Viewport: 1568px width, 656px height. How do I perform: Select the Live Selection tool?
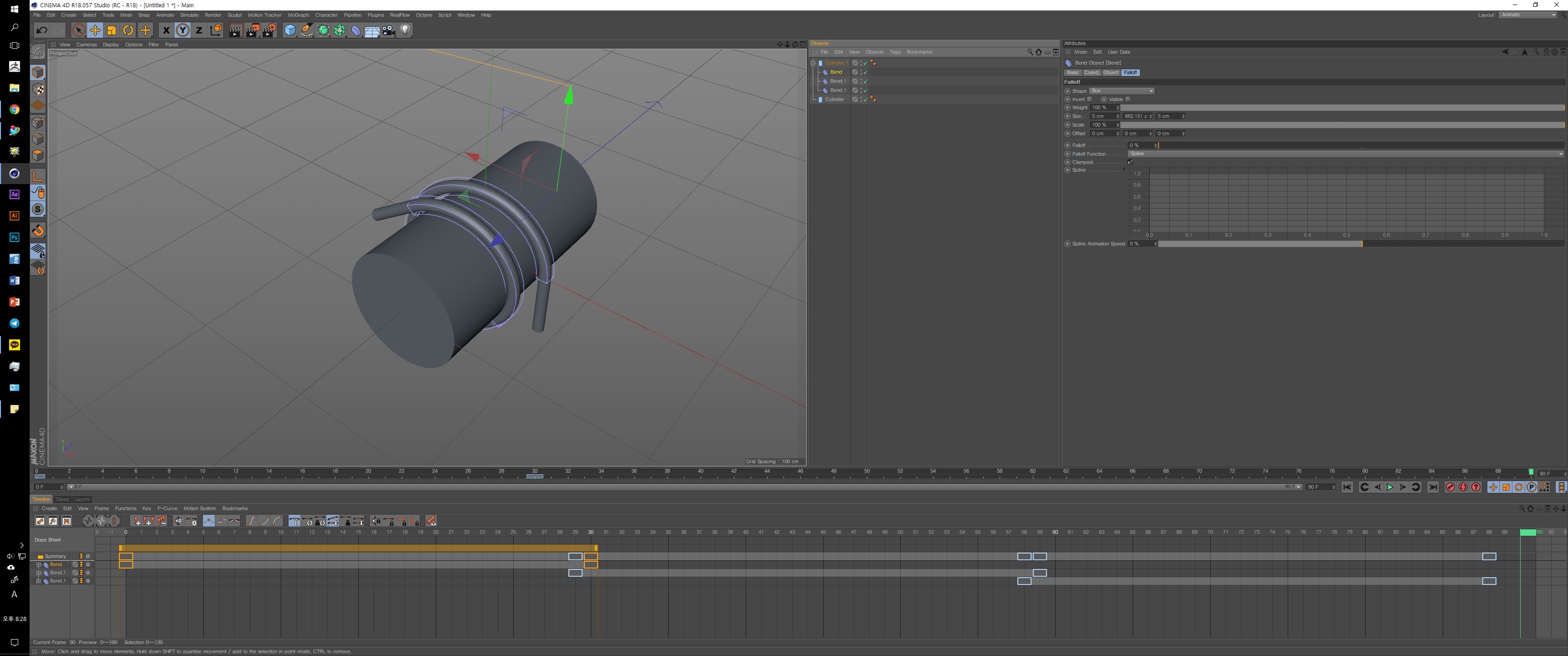click(78, 31)
